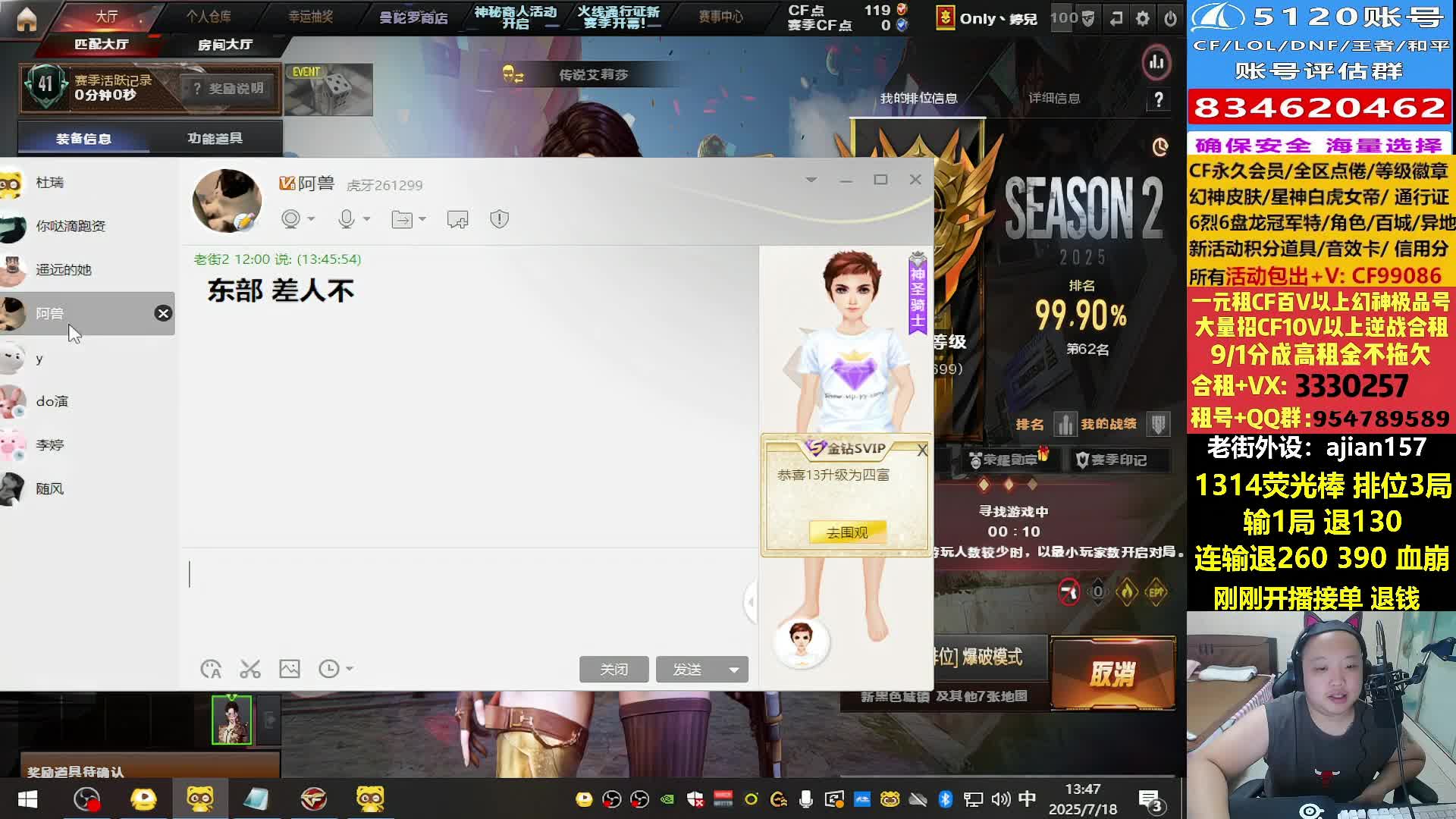Open the 曼陀罗商店 tab
The height and width of the screenshot is (819, 1456).
click(x=413, y=17)
